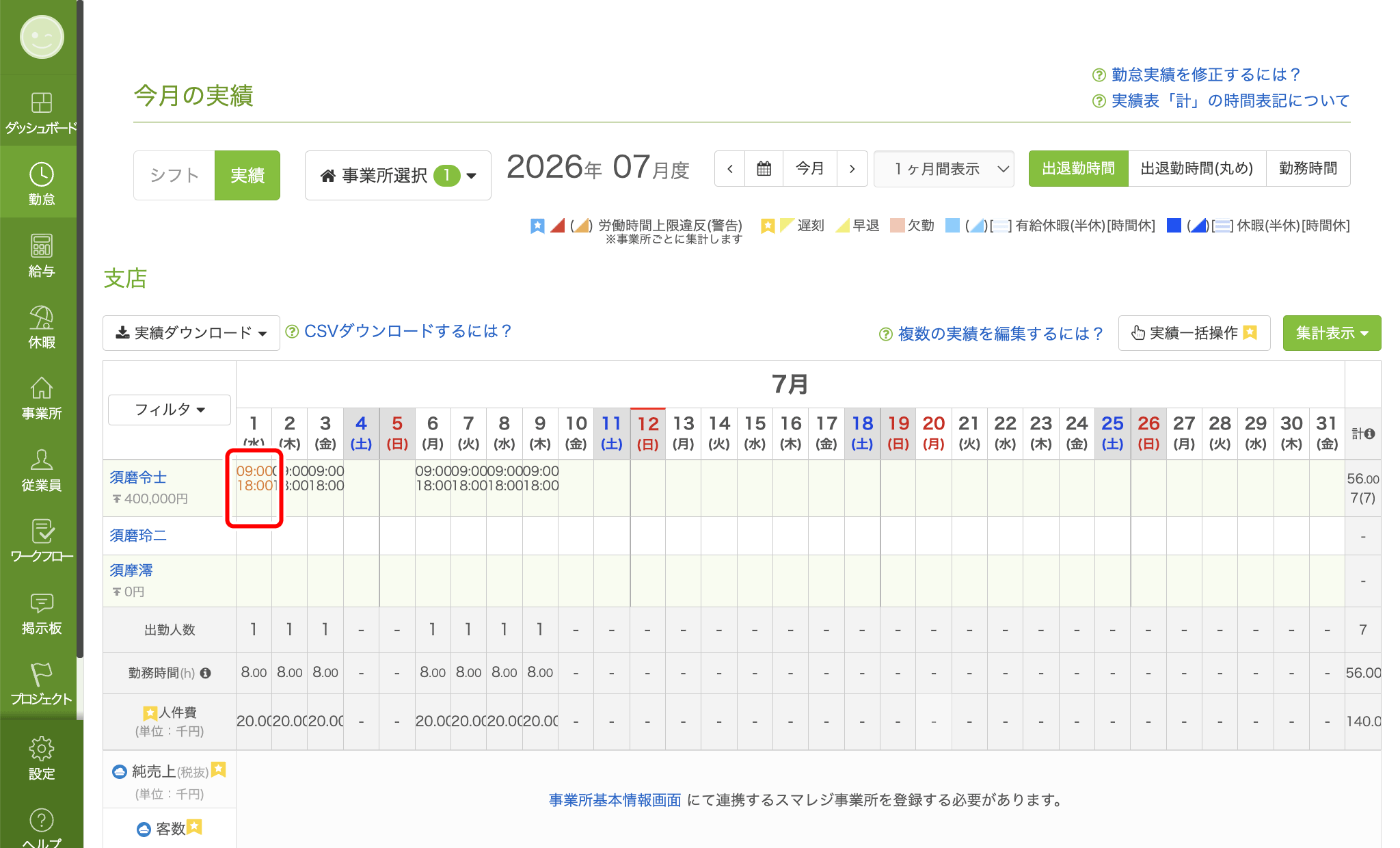Click 須磨令士's record on day 9
The height and width of the screenshot is (848, 1400).
540,488
